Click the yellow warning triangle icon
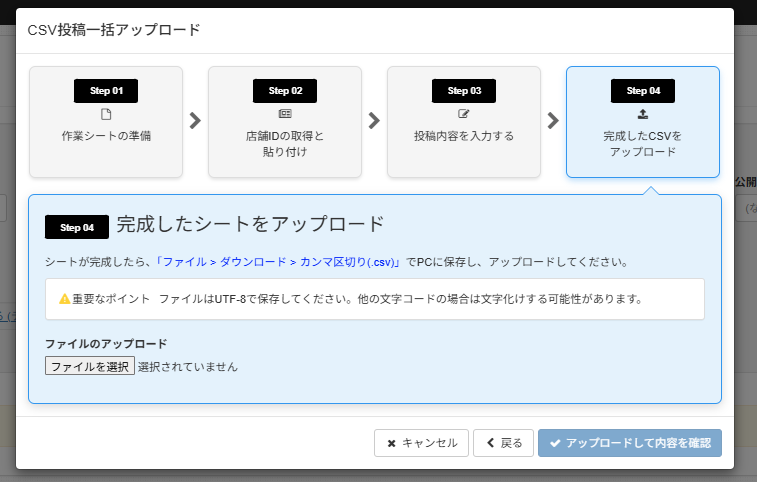757x482 pixels. coord(64,299)
